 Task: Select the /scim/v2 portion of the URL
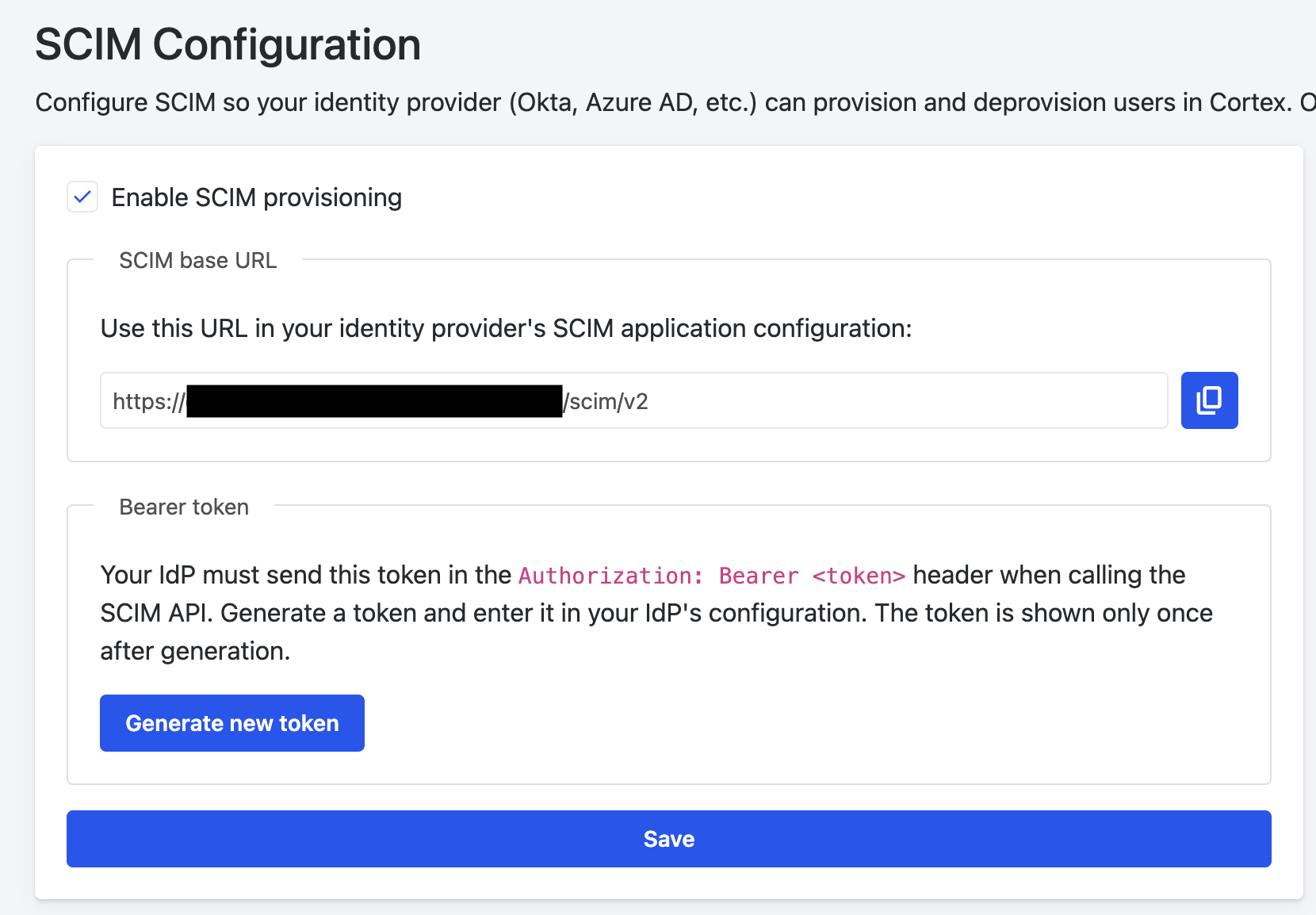pos(606,401)
